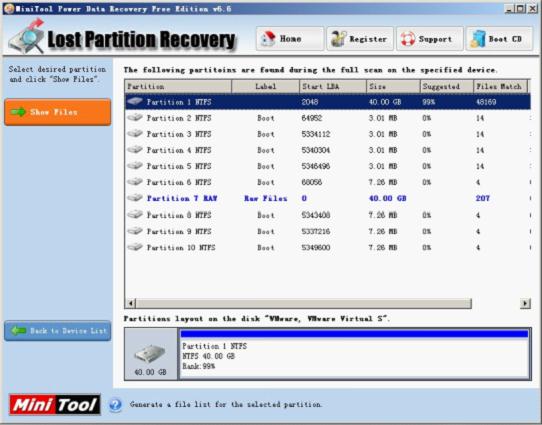
Task: Click the horizontal scrollbar thumb
Action: (x=303, y=303)
